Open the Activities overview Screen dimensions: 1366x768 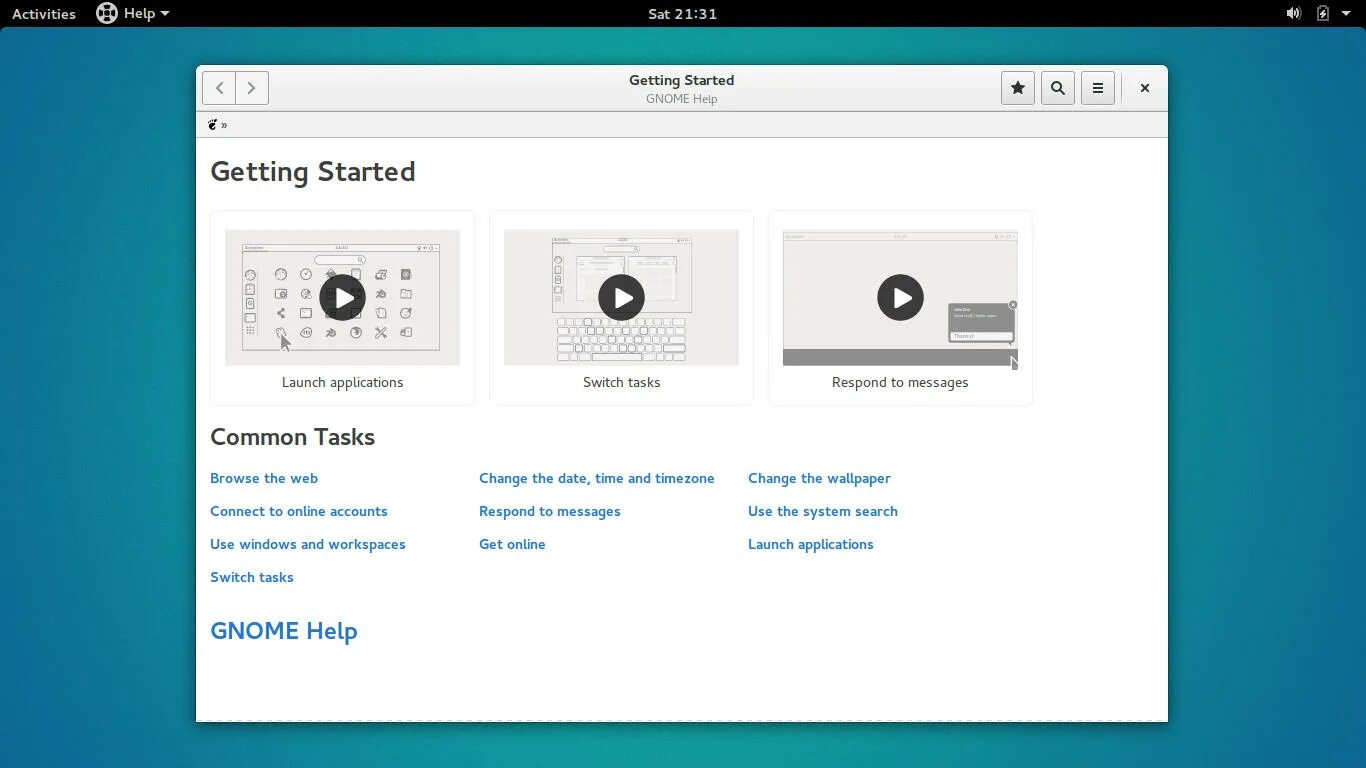tap(44, 13)
